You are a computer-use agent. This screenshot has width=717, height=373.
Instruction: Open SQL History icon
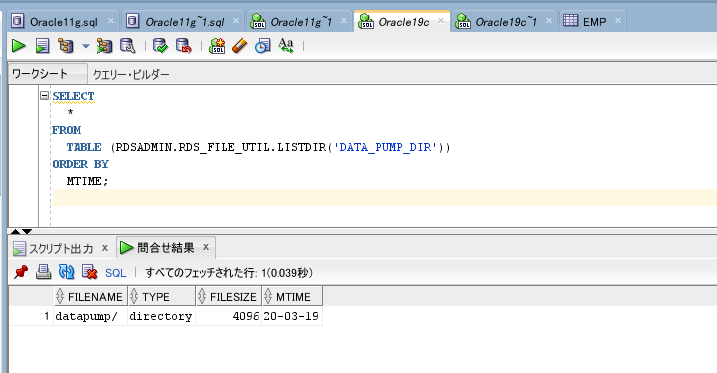(263, 46)
